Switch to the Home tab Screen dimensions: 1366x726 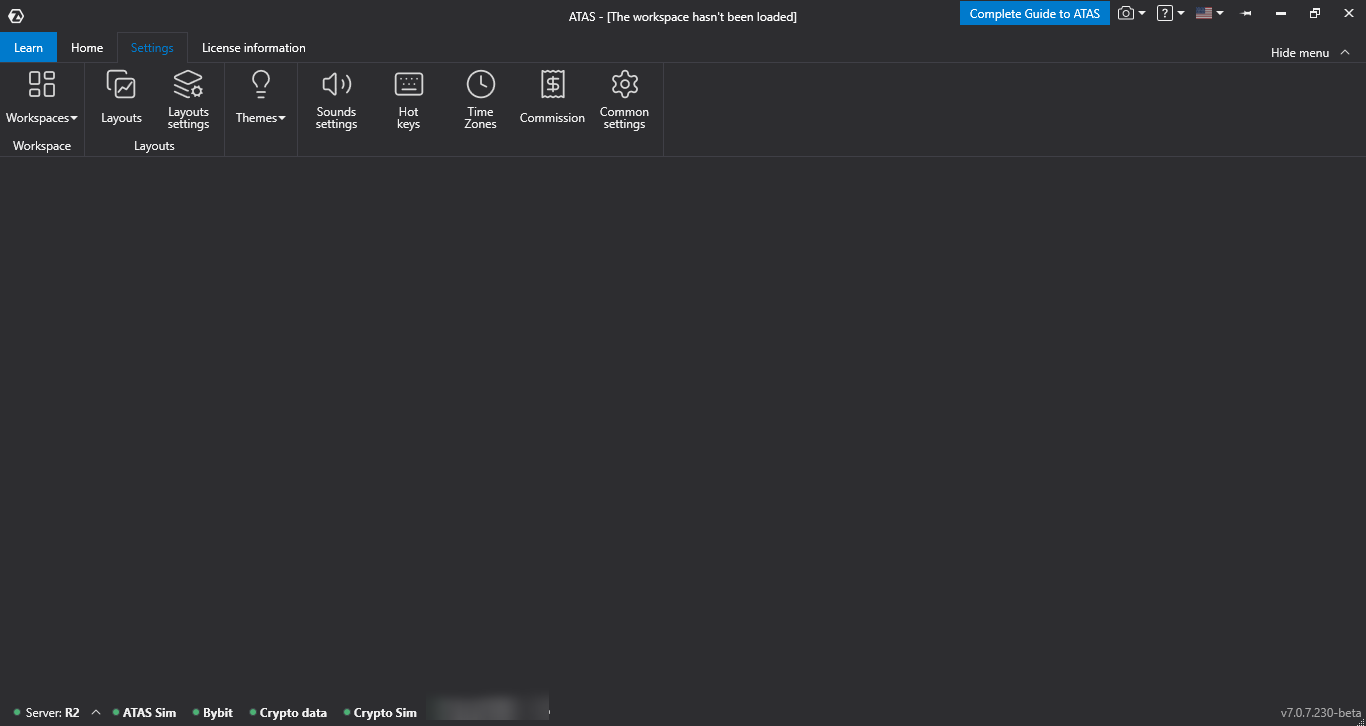pyautogui.click(x=87, y=47)
